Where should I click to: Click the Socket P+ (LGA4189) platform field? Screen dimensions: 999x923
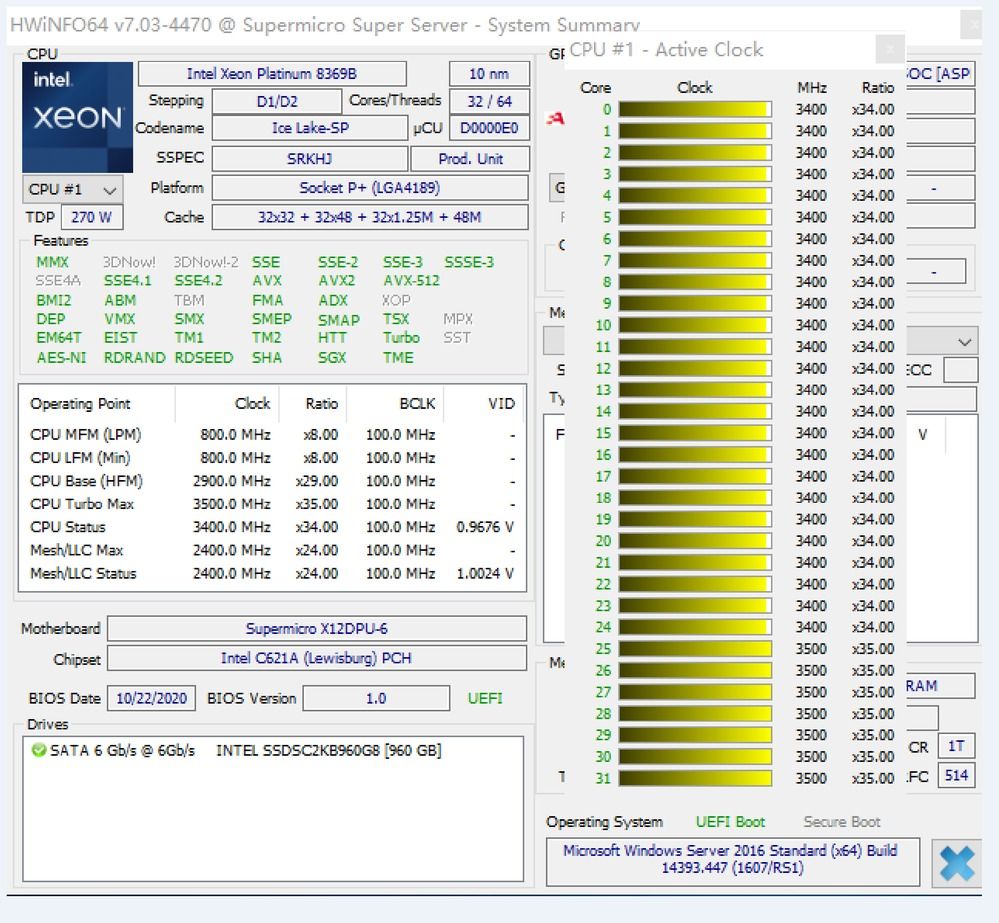pos(370,188)
